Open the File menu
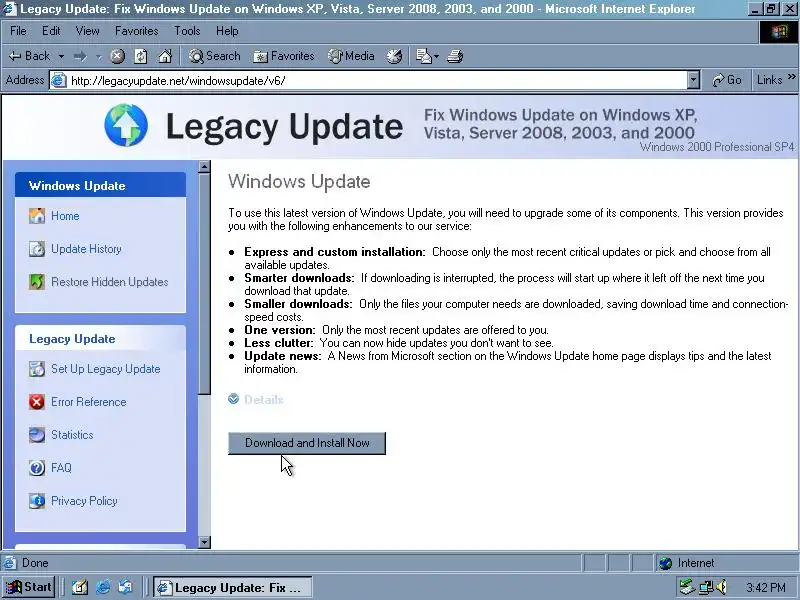This screenshot has width=800, height=600. (x=18, y=31)
